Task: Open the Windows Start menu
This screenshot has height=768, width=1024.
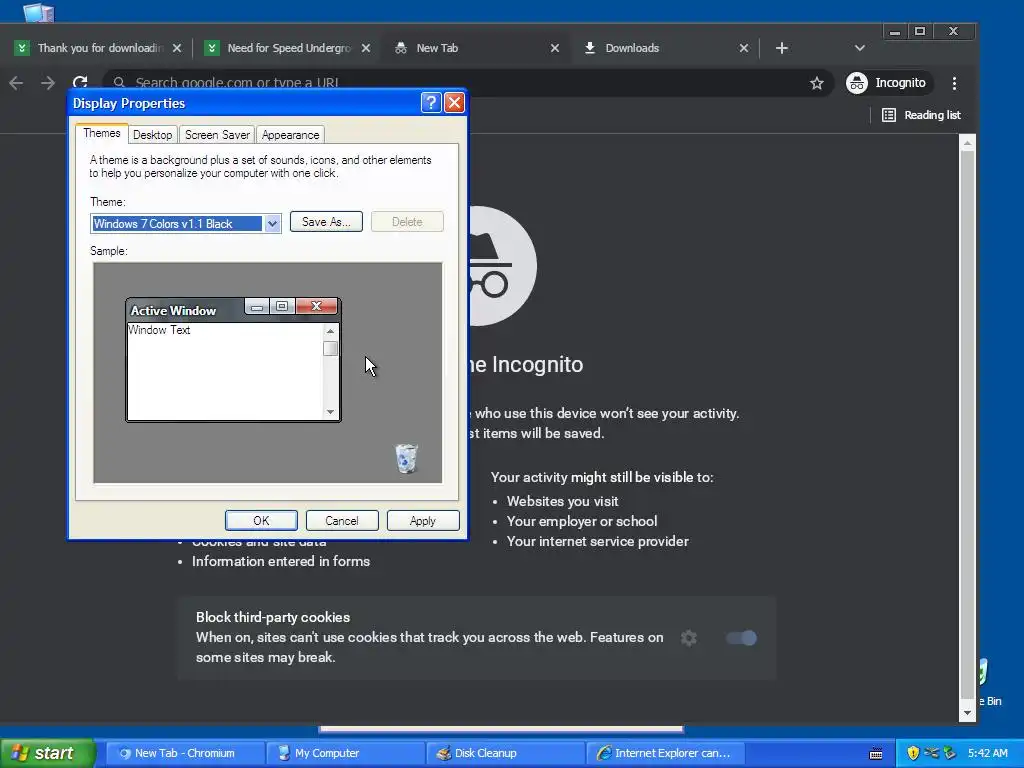Action: click(47, 753)
